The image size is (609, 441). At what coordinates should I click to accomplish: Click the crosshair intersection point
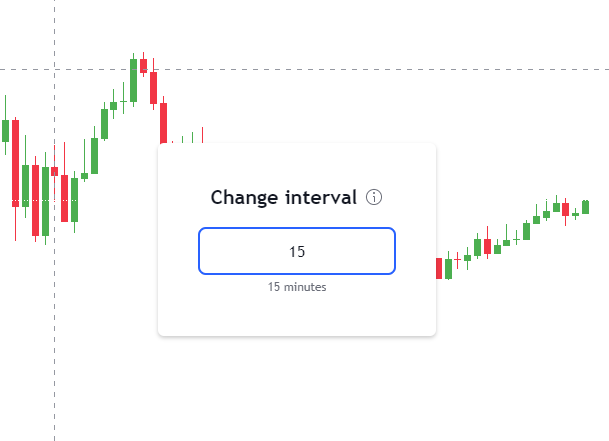click(x=54, y=69)
